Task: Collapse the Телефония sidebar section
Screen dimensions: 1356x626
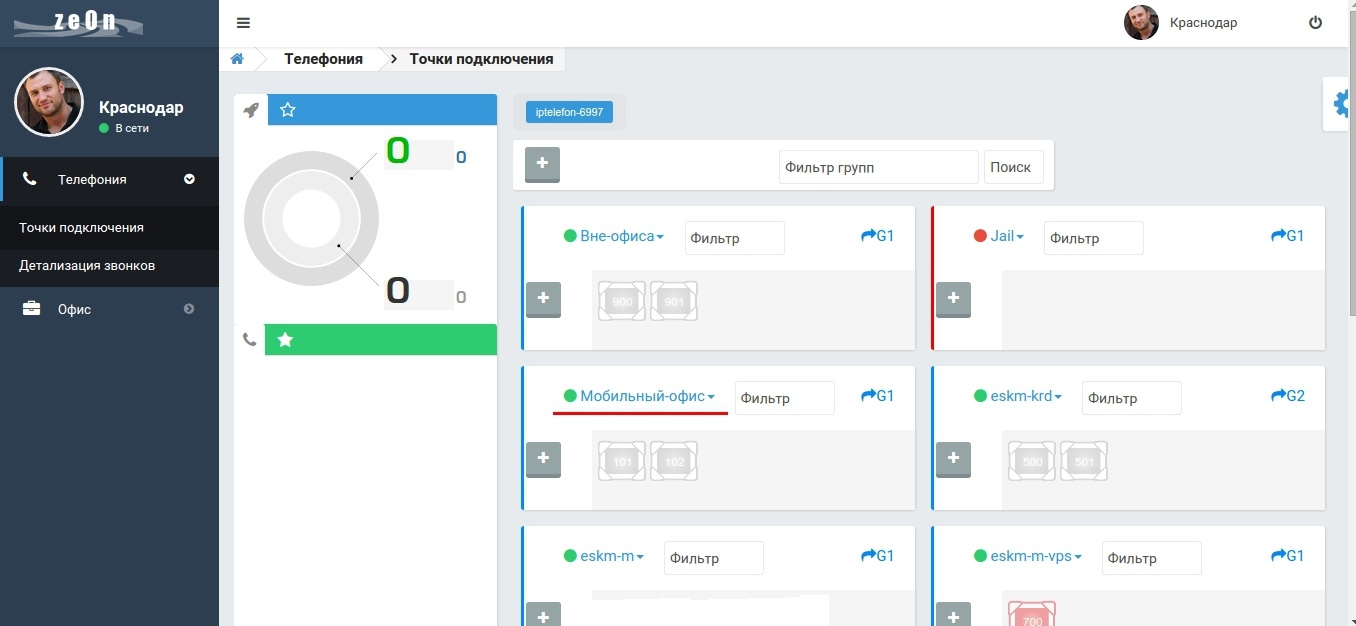Action: tap(110, 180)
